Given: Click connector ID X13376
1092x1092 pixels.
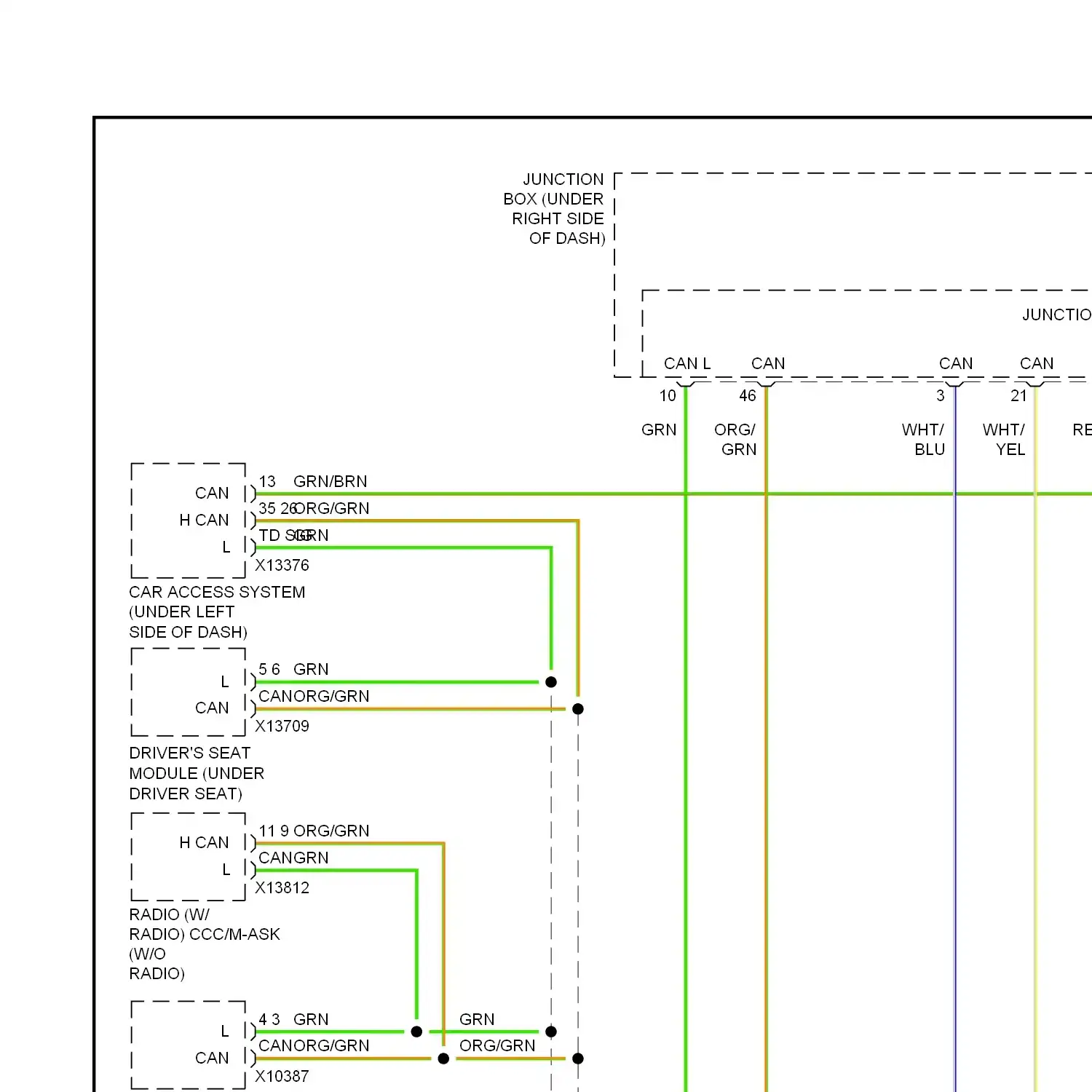Looking at the screenshot, I should 282,566.
